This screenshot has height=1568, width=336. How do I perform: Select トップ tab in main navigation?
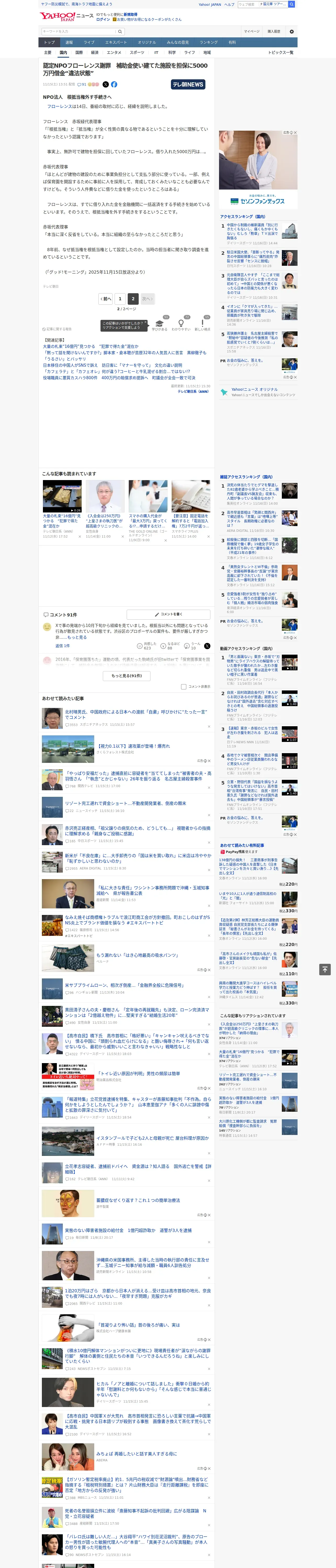point(49,42)
